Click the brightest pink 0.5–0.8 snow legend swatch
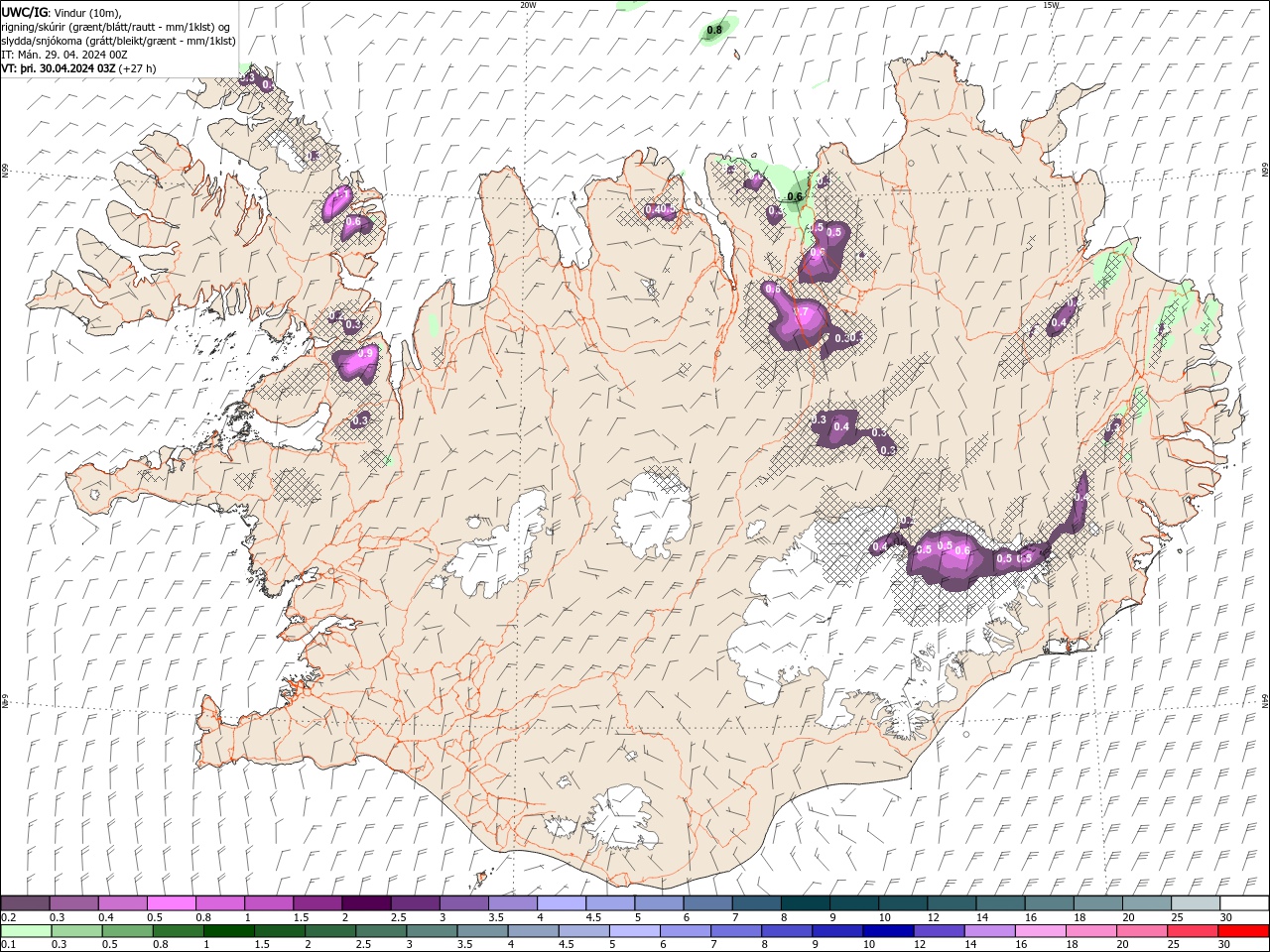The width and height of the screenshot is (1270, 952). click(171, 903)
